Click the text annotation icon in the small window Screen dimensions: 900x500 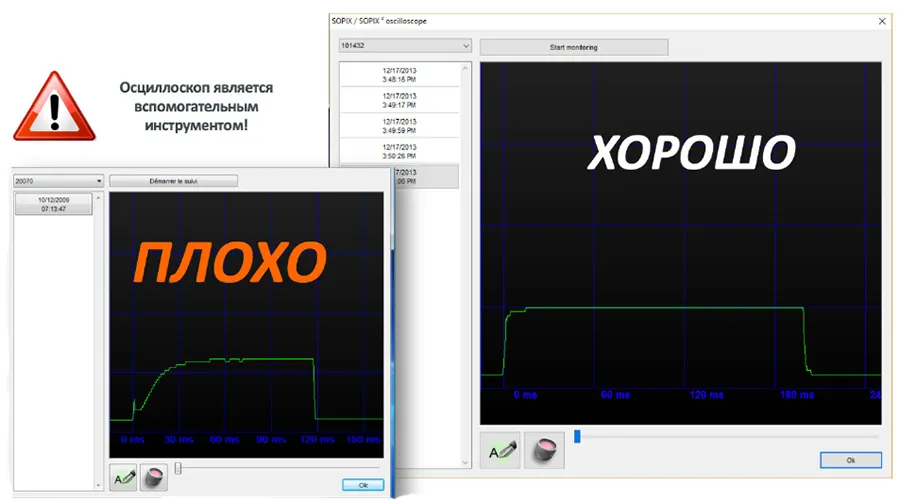[122, 479]
